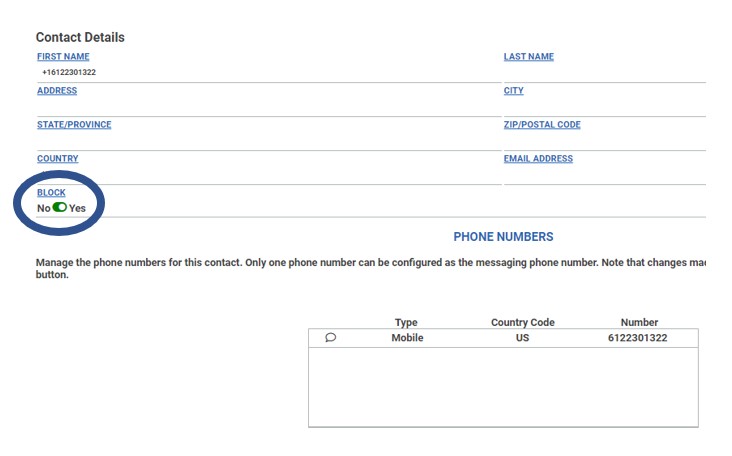
Task: Toggle the Block switch
Action: coord(60,208)
